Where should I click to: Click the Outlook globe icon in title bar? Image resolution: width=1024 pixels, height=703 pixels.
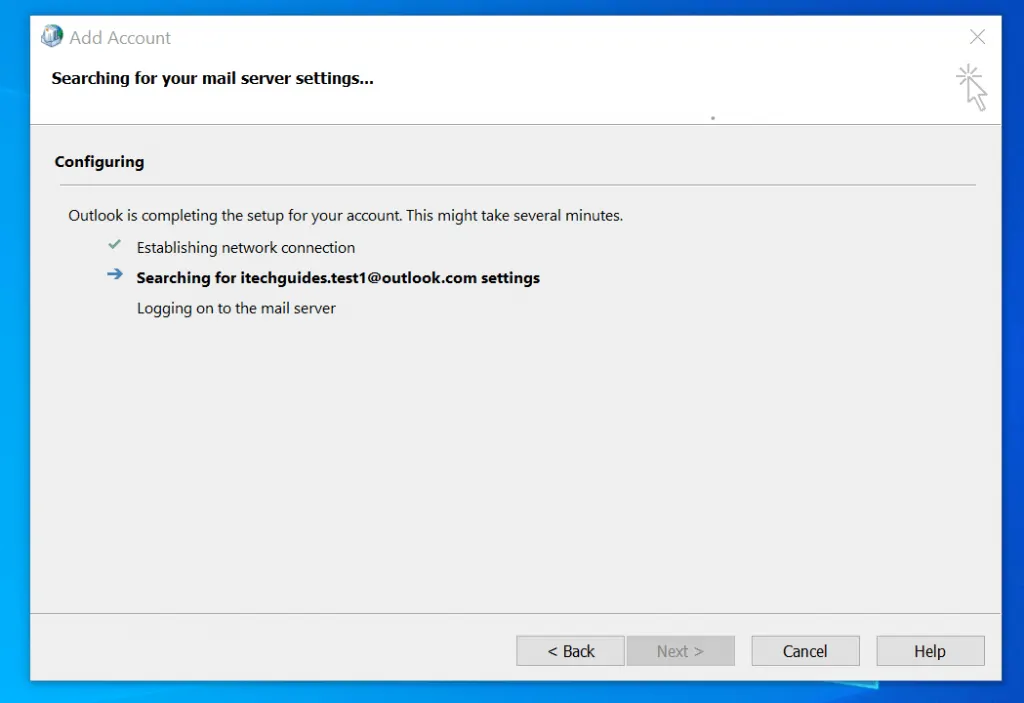pyautogui.click(x=52, y=36)
